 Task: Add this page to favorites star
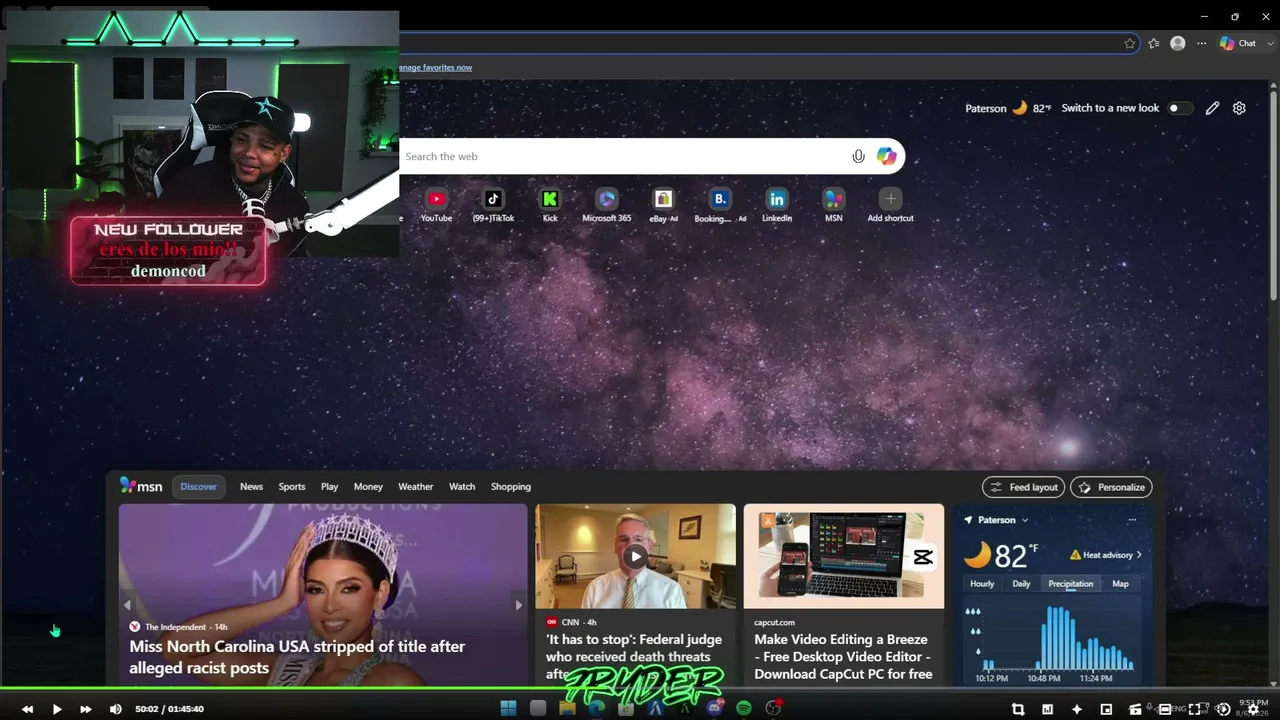[x=1130, y=43]
